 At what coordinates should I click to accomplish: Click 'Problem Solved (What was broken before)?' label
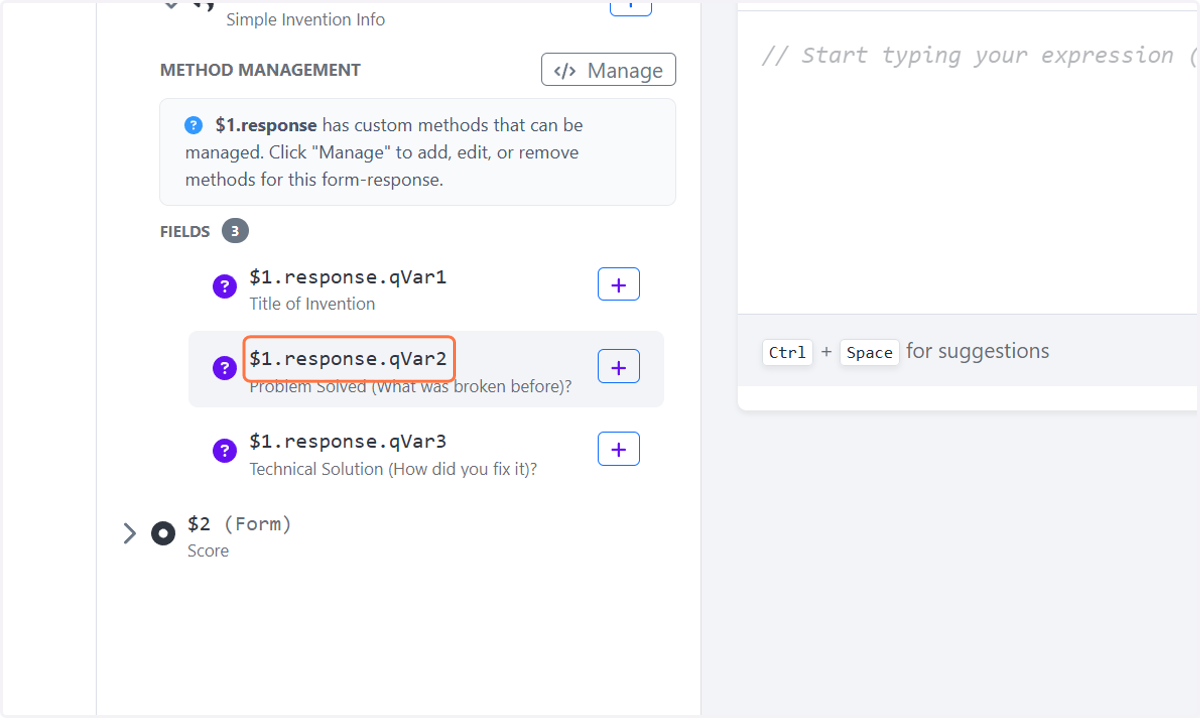(410, 386)
